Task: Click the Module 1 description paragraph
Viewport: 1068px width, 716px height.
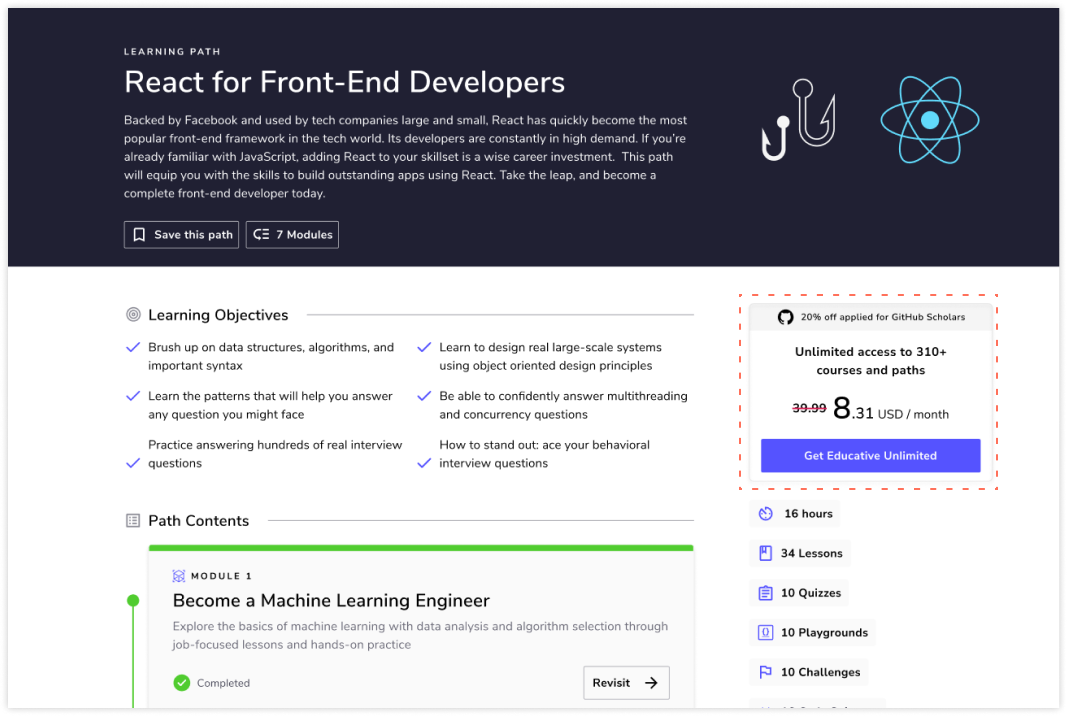Action: [420, 636]
